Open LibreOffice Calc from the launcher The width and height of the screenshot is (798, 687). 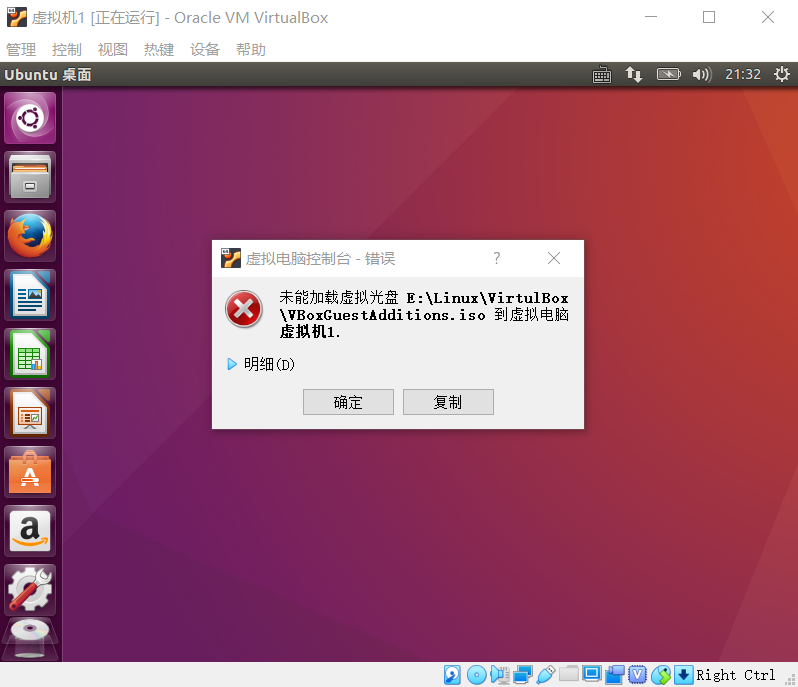click(x=30, y=354)
